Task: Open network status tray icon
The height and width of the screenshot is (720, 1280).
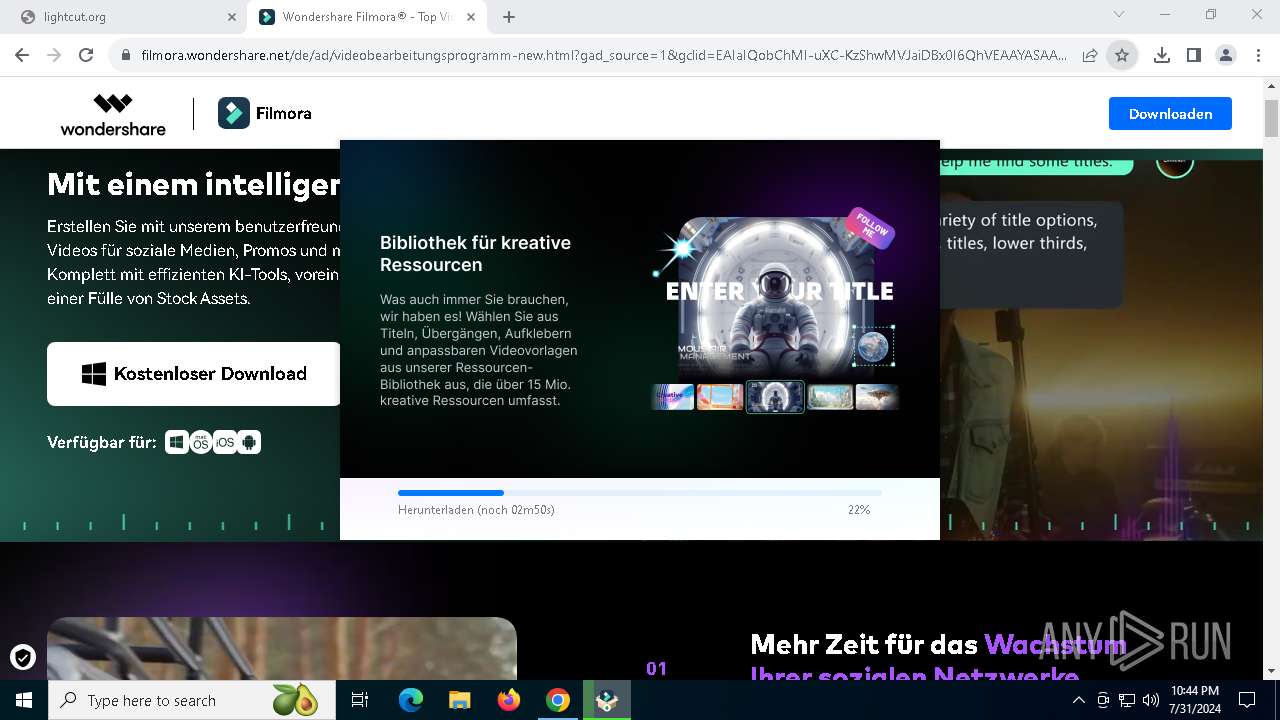Action: 1127,700
